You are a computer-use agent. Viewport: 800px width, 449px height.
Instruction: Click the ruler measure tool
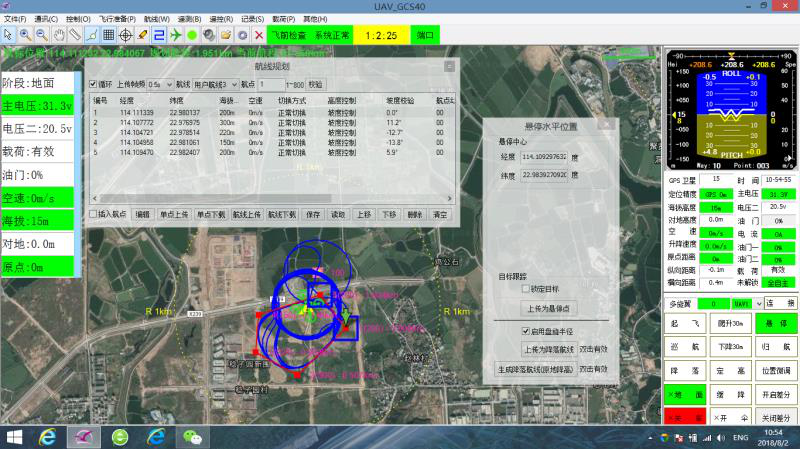pos(75,34)
